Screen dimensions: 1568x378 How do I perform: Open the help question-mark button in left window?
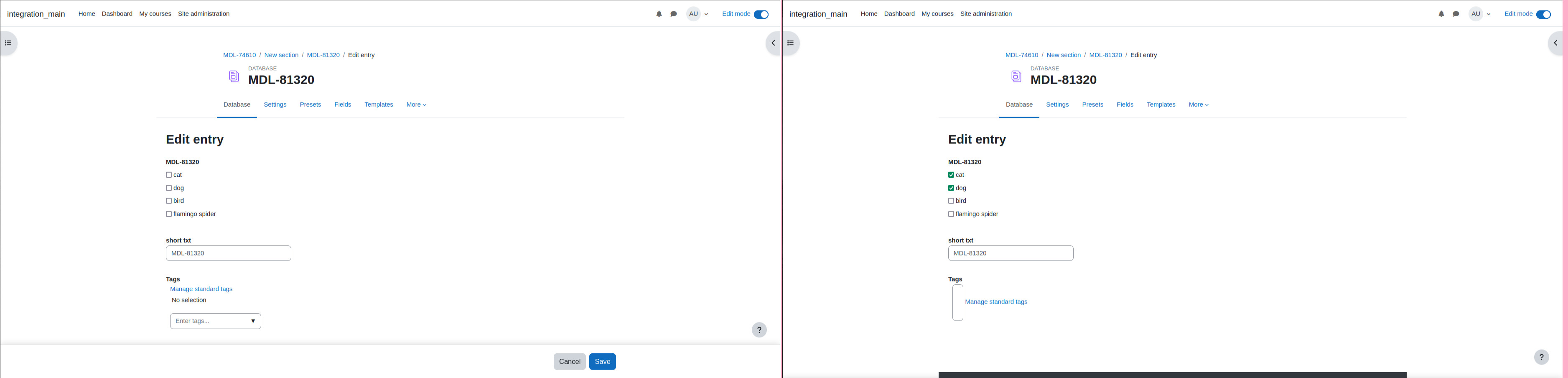click(759, 330)
